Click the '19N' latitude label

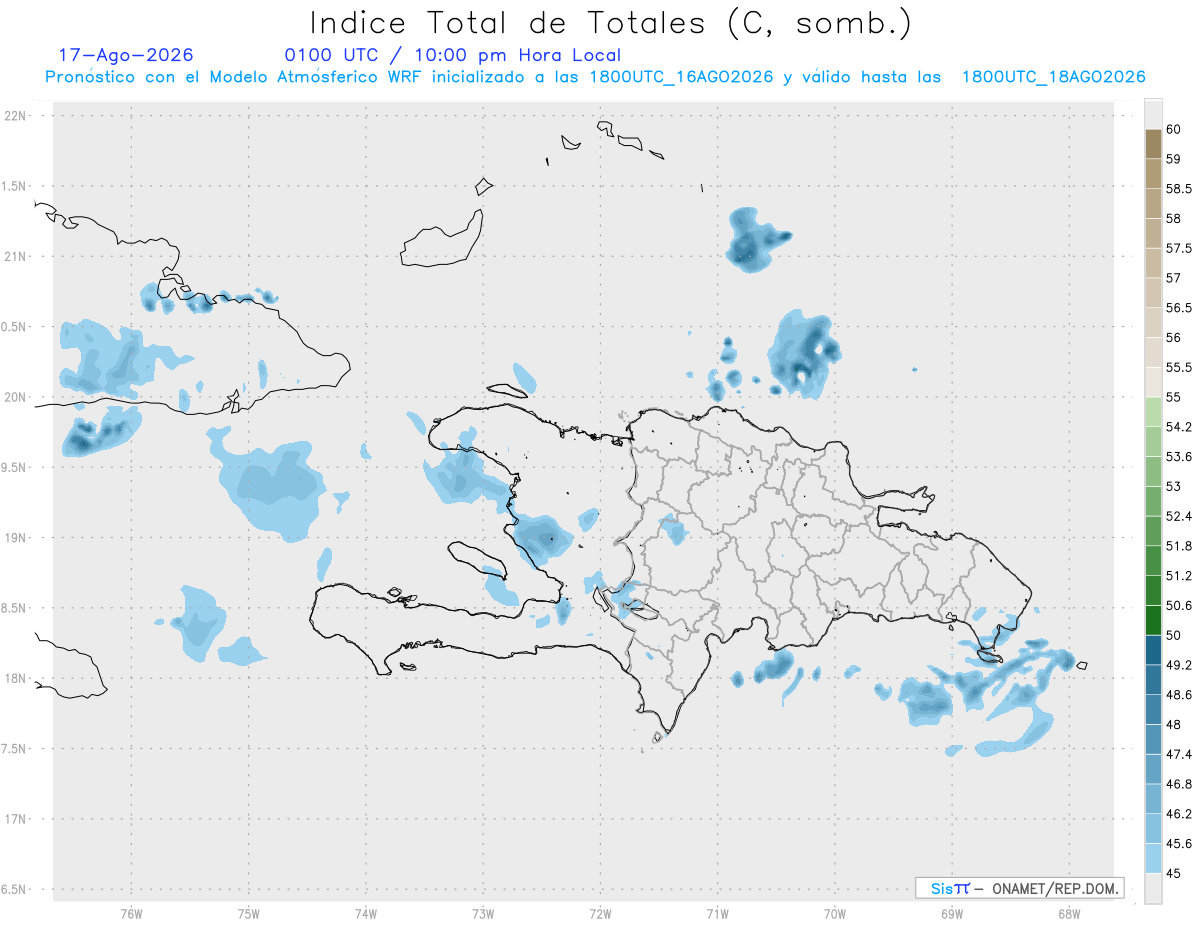coord(17,538)
